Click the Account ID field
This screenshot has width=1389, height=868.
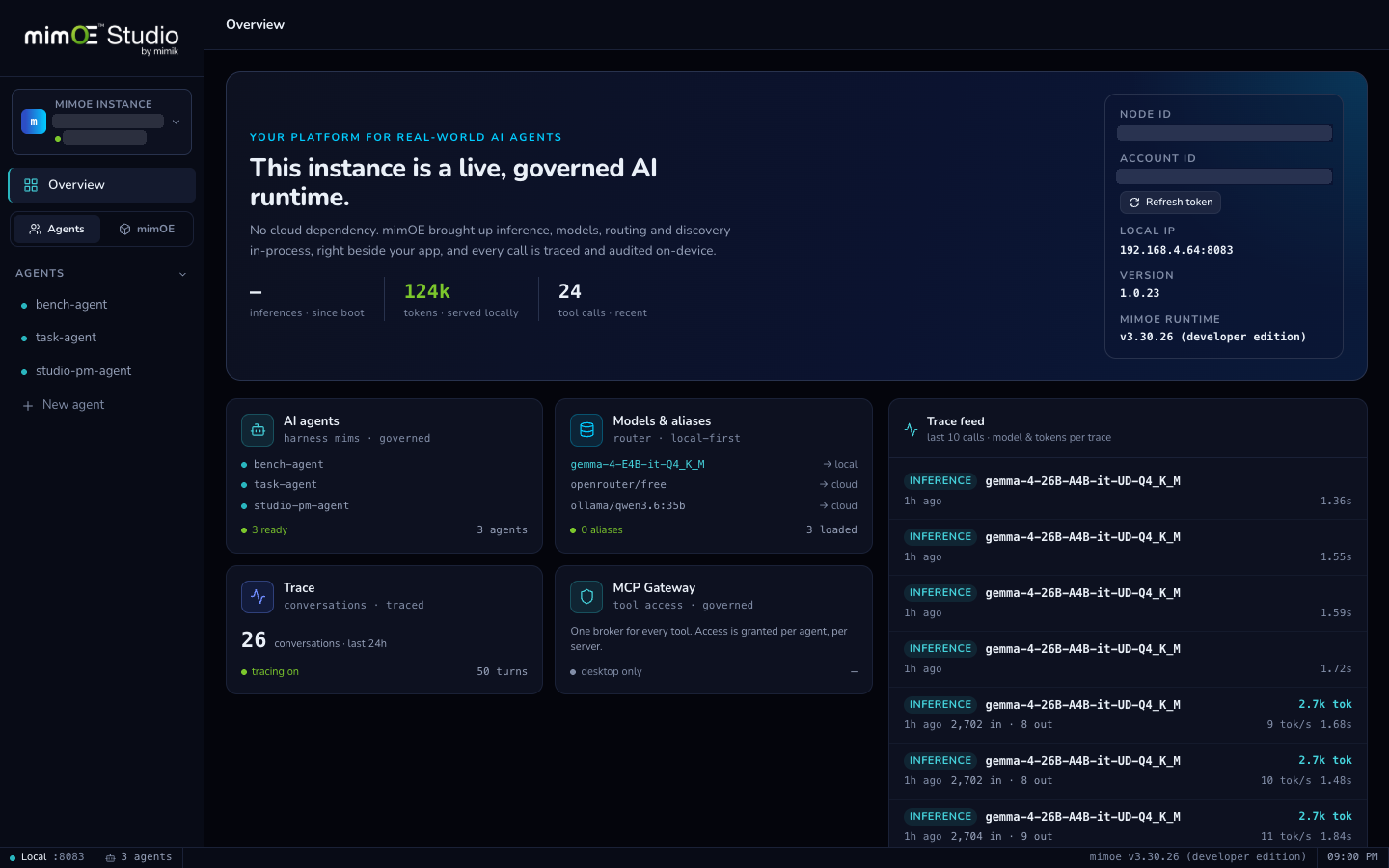[1224, 176]
